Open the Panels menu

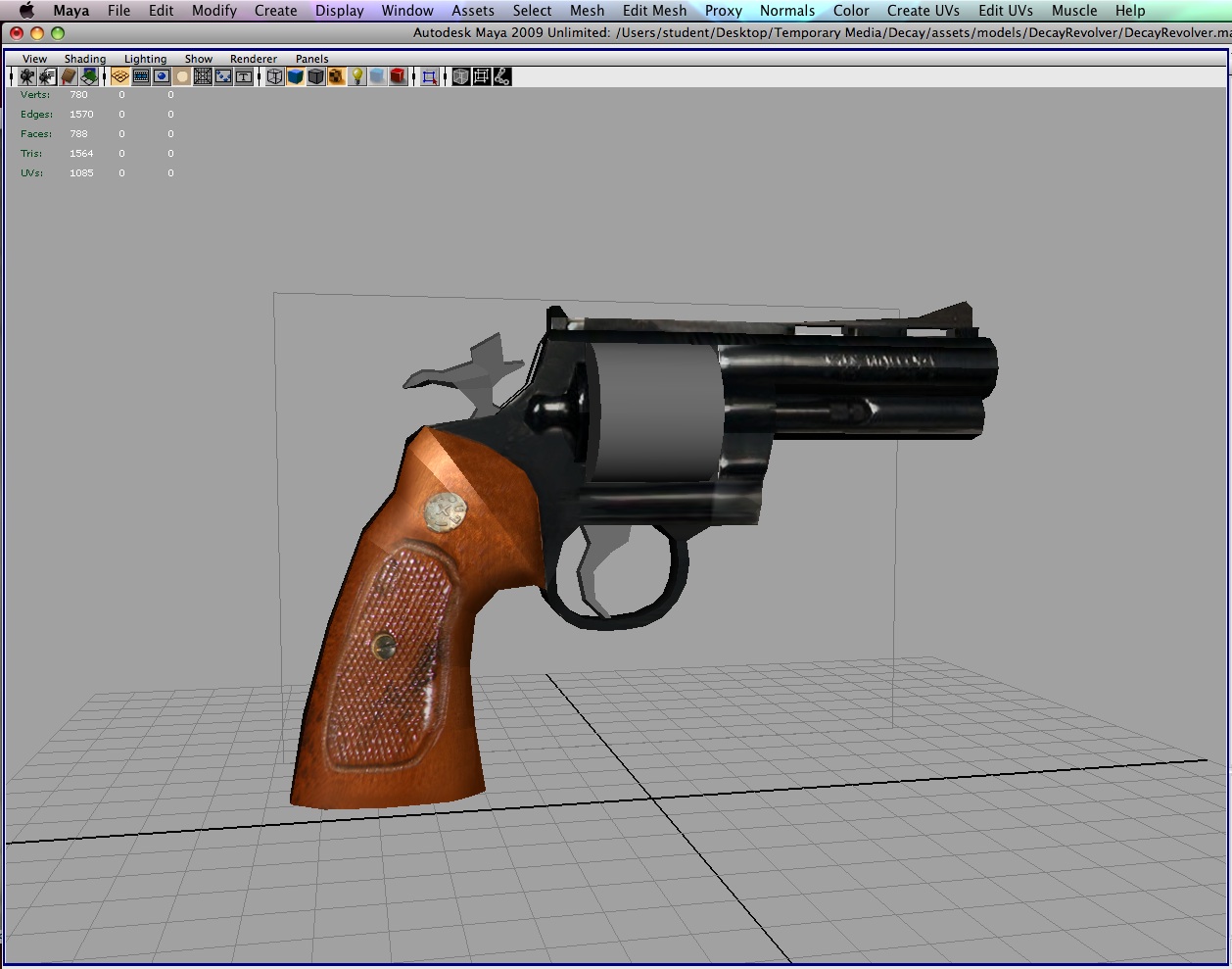(312, 59)
